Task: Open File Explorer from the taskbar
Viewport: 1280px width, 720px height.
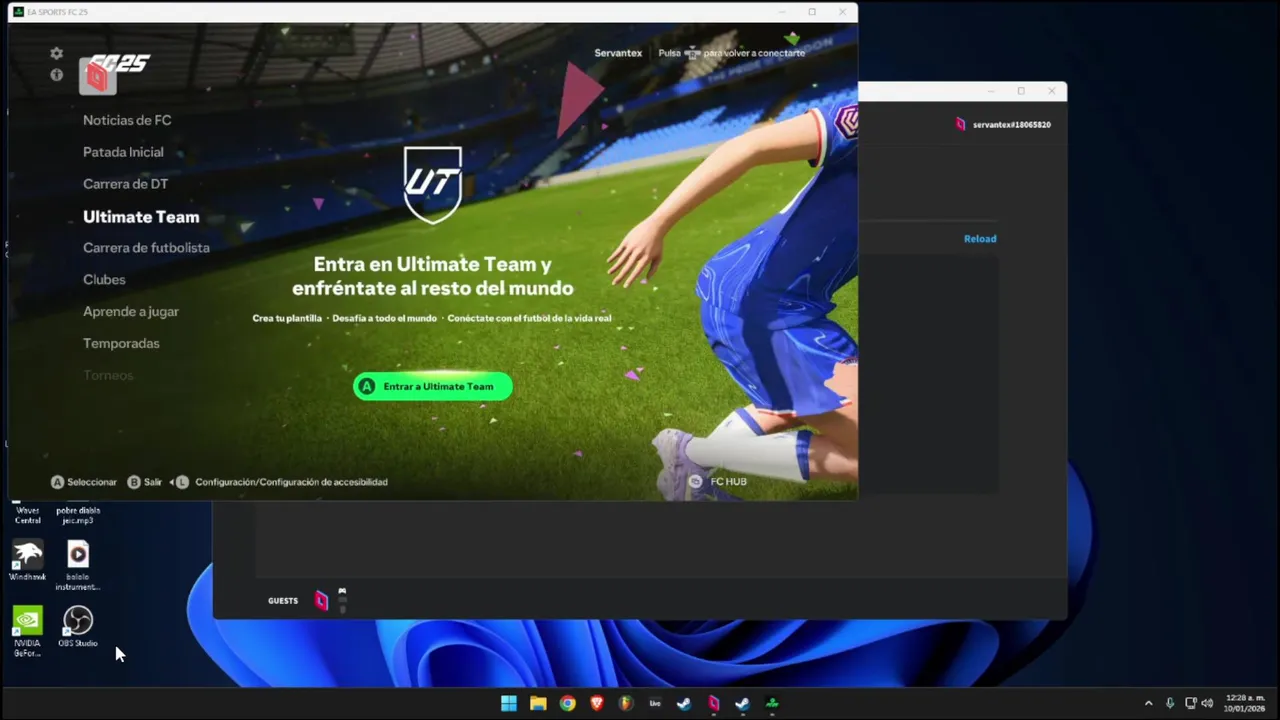Action: [538, 703]
